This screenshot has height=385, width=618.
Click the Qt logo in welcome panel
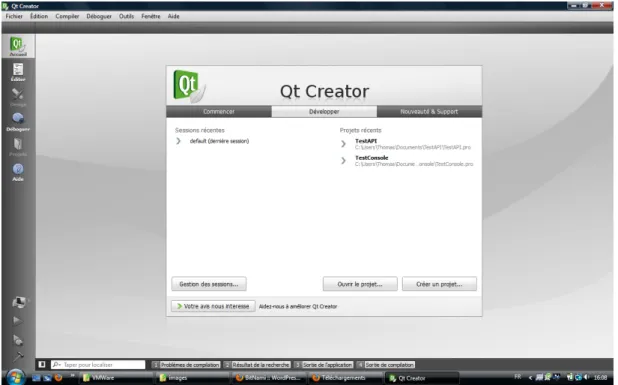(x=189, y=86)
